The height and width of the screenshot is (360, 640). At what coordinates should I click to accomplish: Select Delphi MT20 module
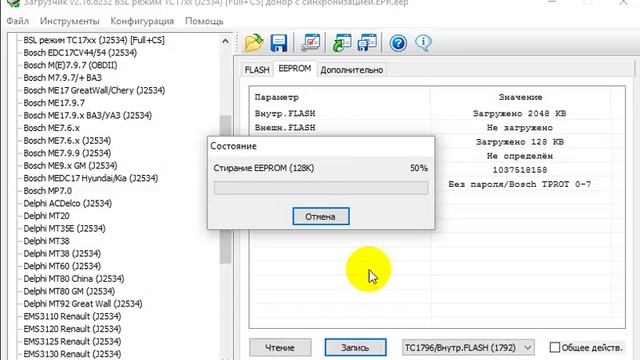tap(46, 216)
